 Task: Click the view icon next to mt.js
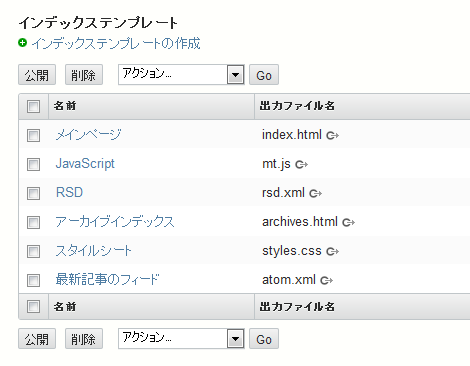pyautogui.click(x=301, y=164)
